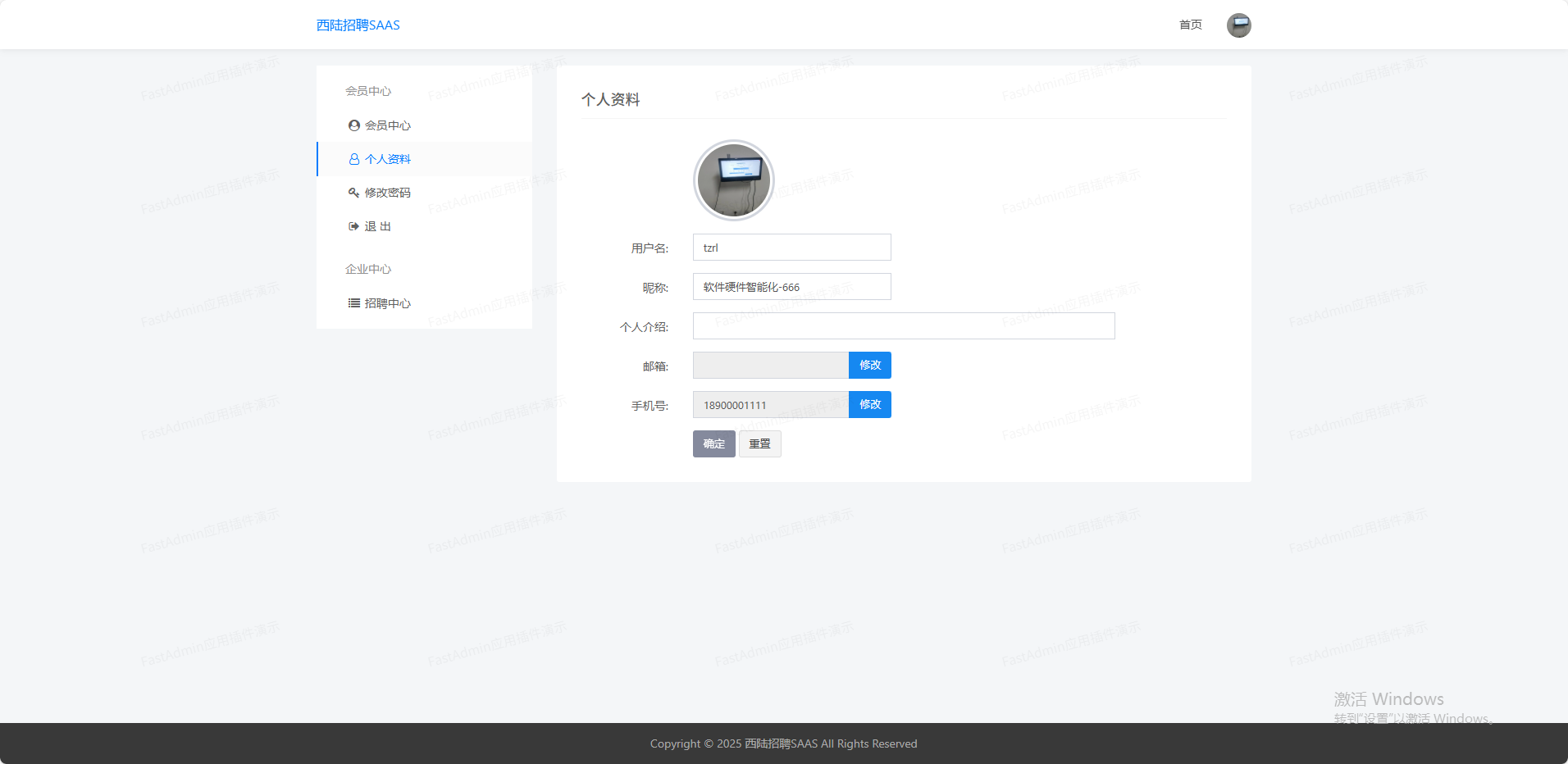Click the 重置 reset button

point(759,443)
